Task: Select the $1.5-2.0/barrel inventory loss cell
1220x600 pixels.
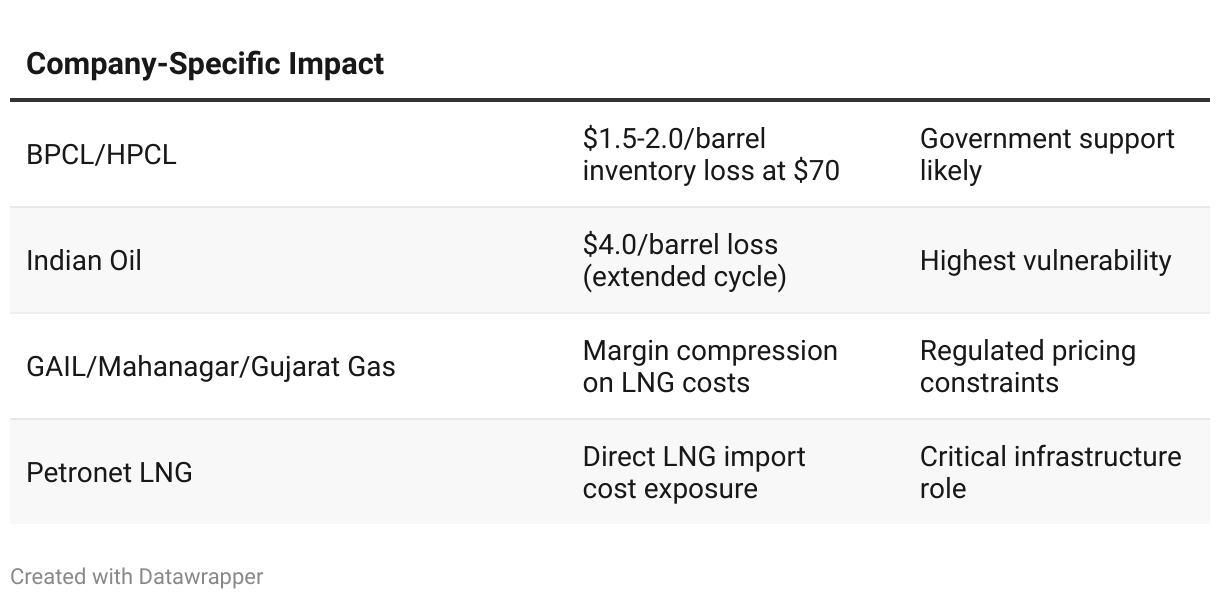Action: pyautogui.click(x=711, y=155)
